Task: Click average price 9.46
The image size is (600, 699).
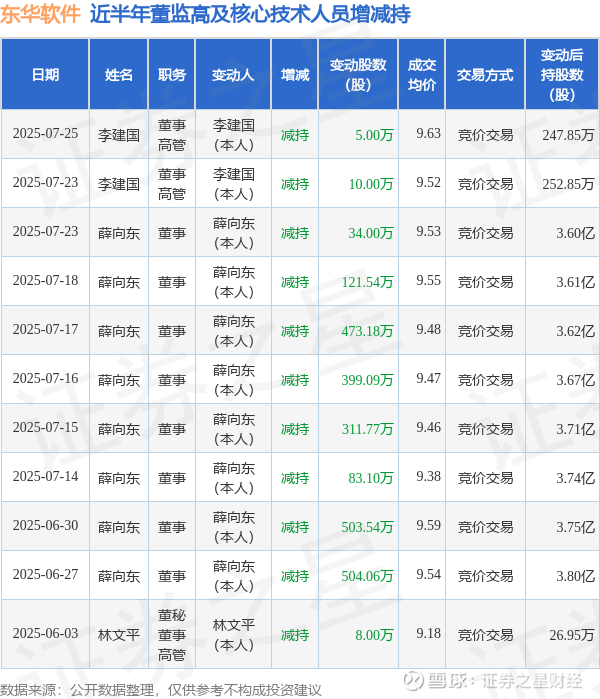Action: pos(428,428)
